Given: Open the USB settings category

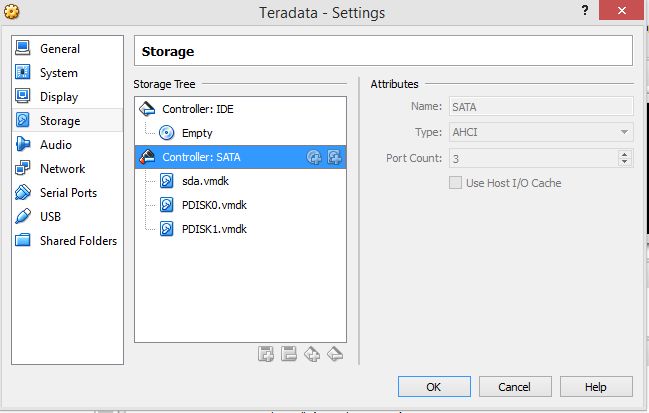Looking at the screenshot, I should [x=67, y=216].
